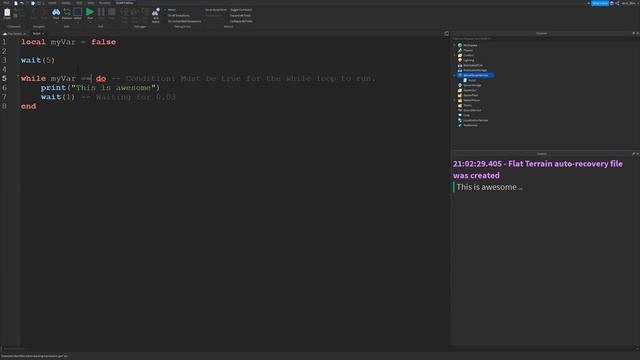Click the Pause button in Test group

point(101,12)
